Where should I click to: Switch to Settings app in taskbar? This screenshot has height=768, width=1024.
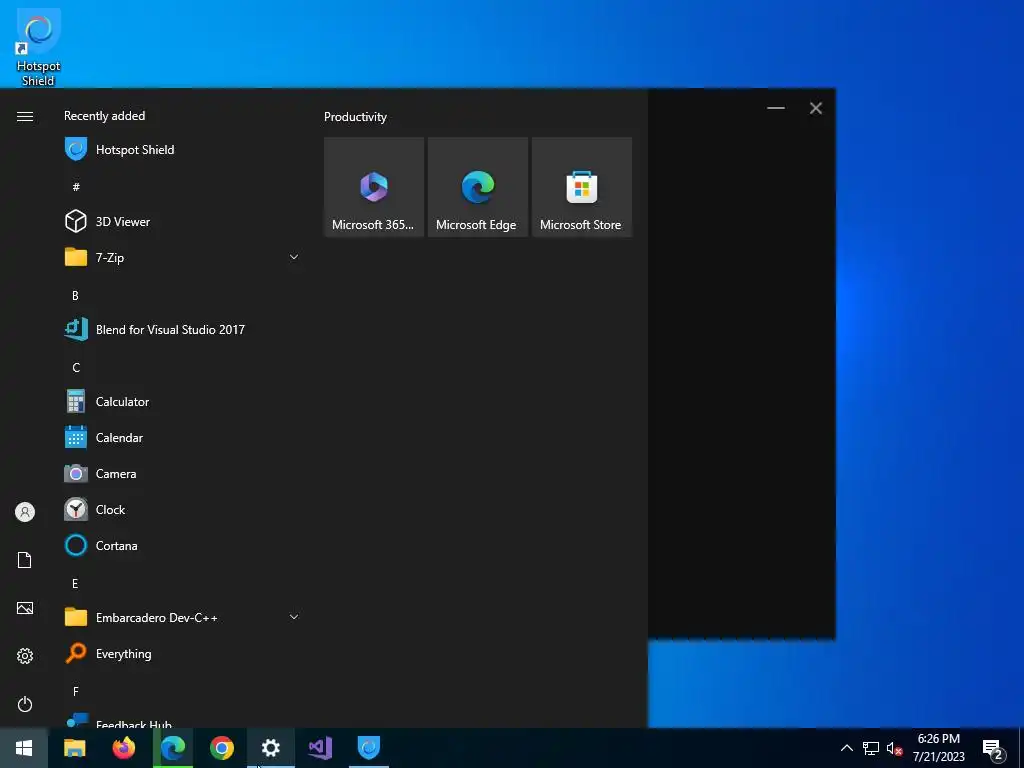coord(270,748)
